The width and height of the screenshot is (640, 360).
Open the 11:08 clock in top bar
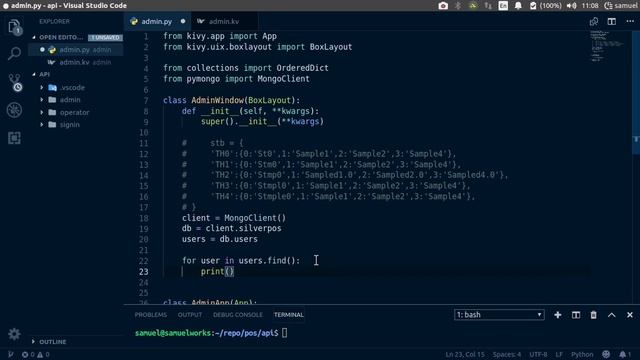click(590, 6)
